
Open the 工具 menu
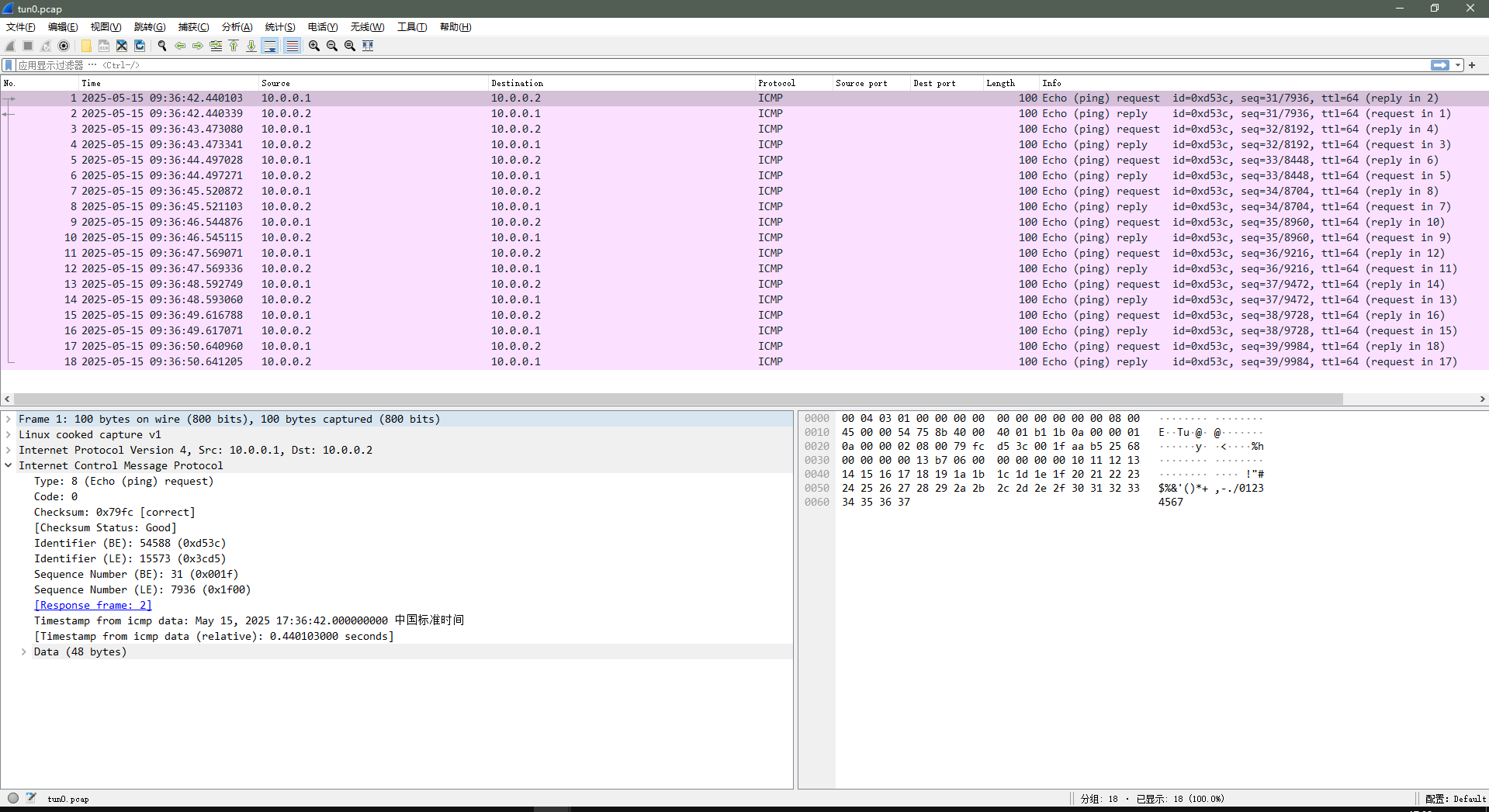pyautogui.click(x=412, y=27)
